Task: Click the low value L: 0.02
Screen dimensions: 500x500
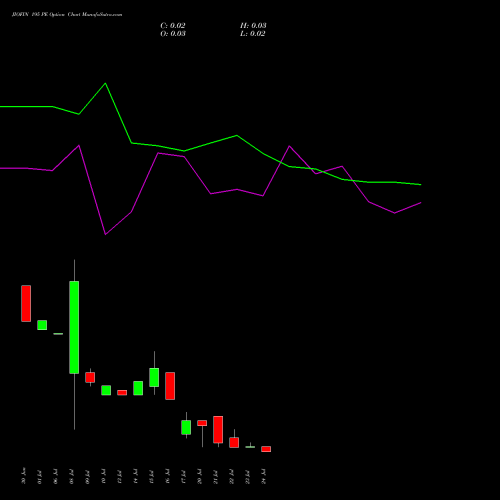Action: point(253,34)
